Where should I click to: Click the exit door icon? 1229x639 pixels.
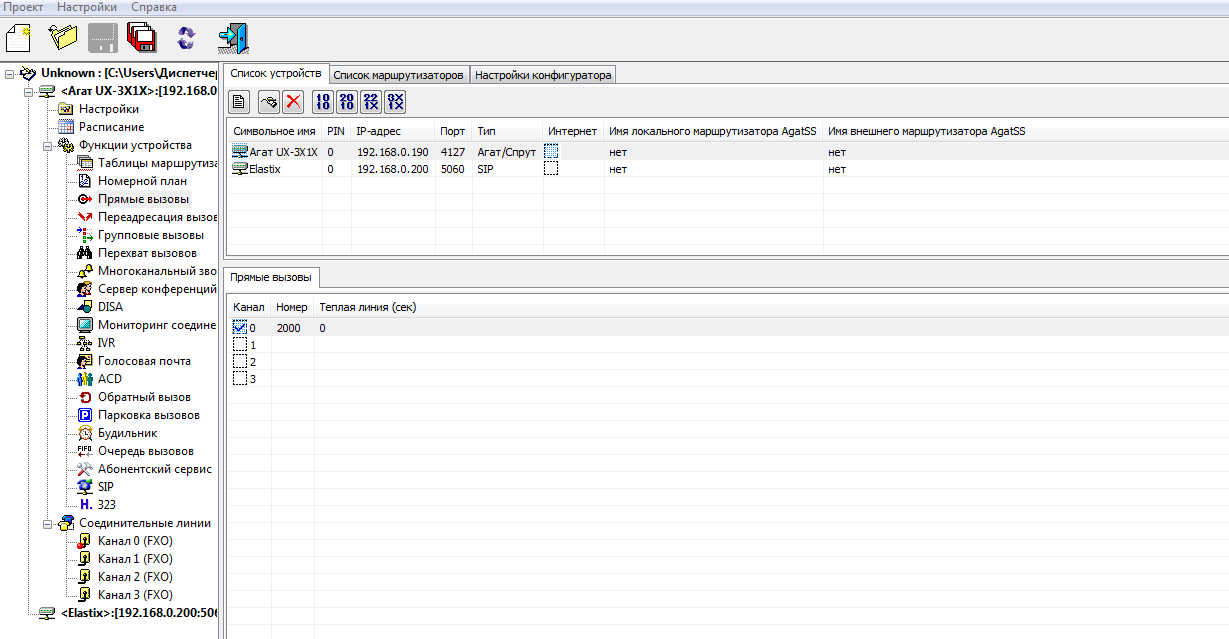click(x=233, y=38)
